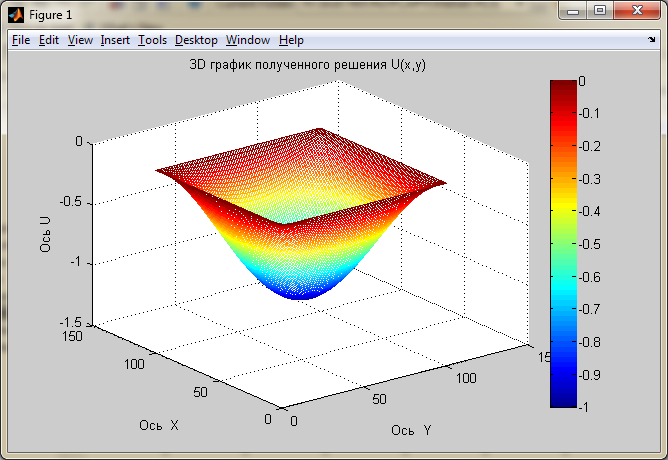Click the 50 tick on the Y axis
This screenshot has height=460, width=668.
pyautogui.click(x=379, y=399)
